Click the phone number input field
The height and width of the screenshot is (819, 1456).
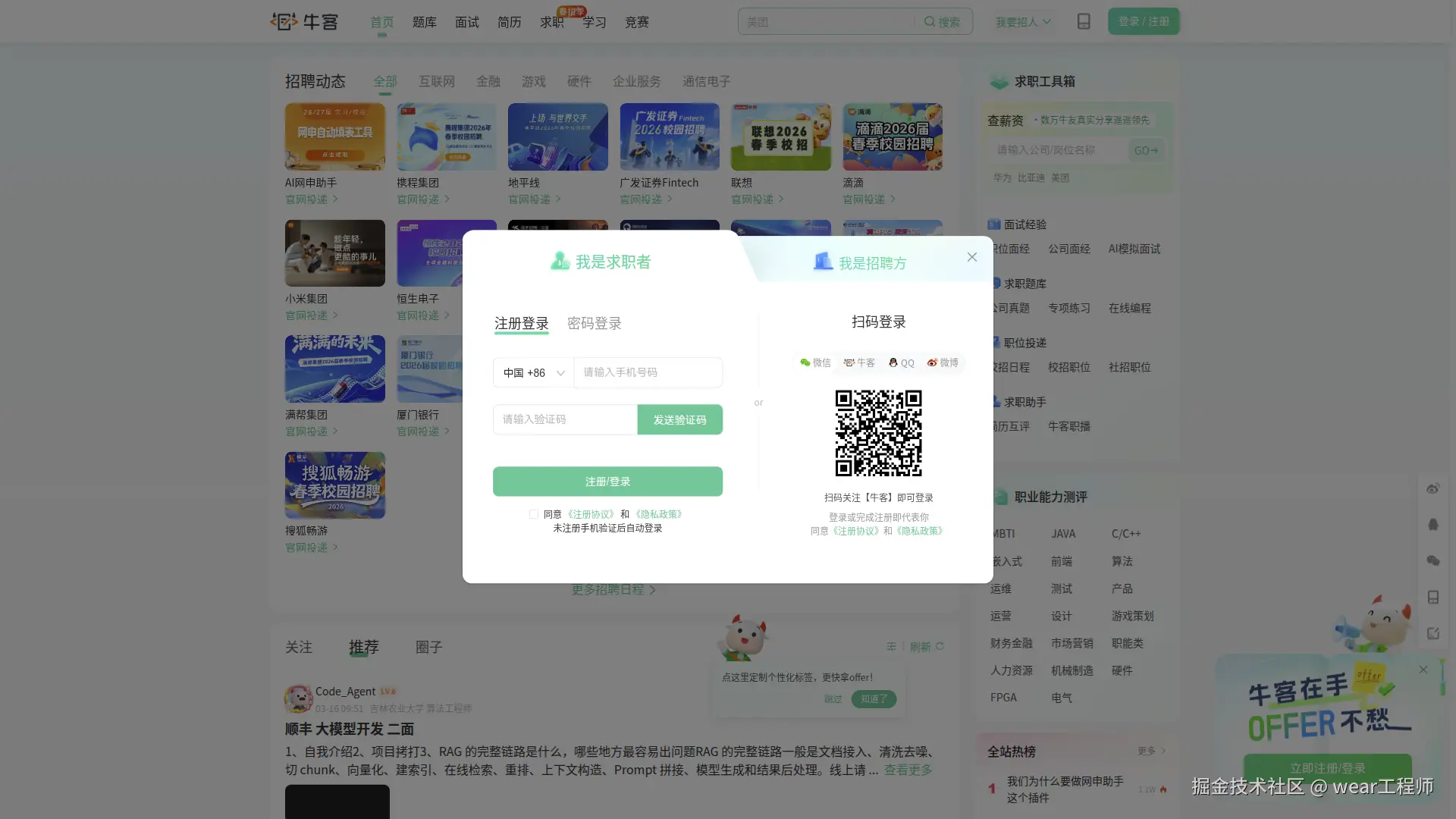pyautogui.click(x=648, y=373)
